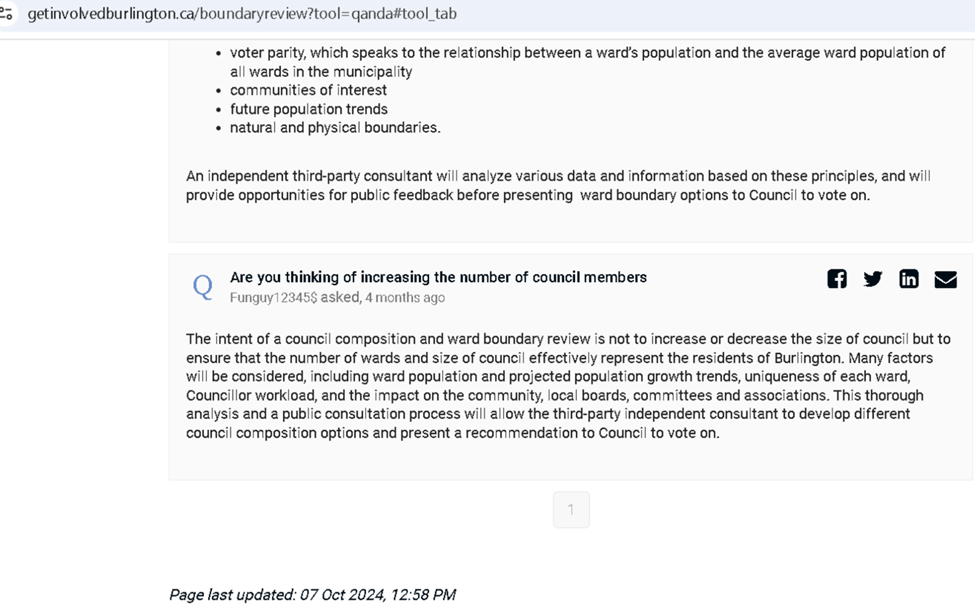Share the question on Facebook
975x614 pixels.
(837, 279)
